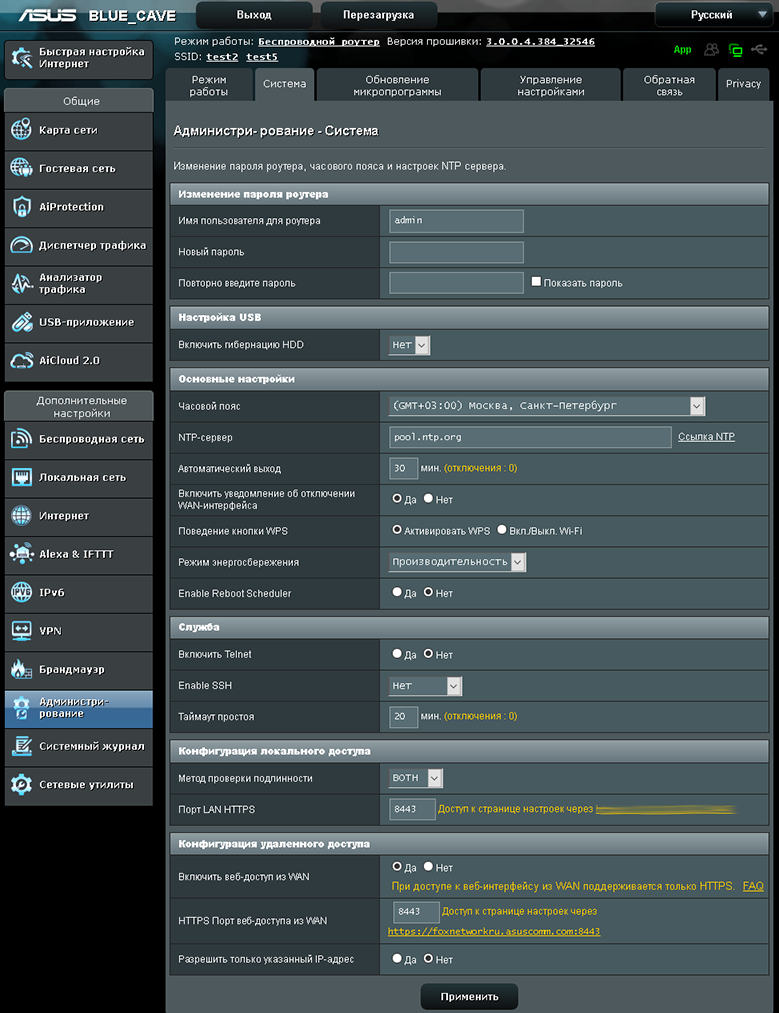Open the authentication method BOTH dropdown
This screenshot has height=1013, width=779.
pyautogui.click(x=415, y=778)
